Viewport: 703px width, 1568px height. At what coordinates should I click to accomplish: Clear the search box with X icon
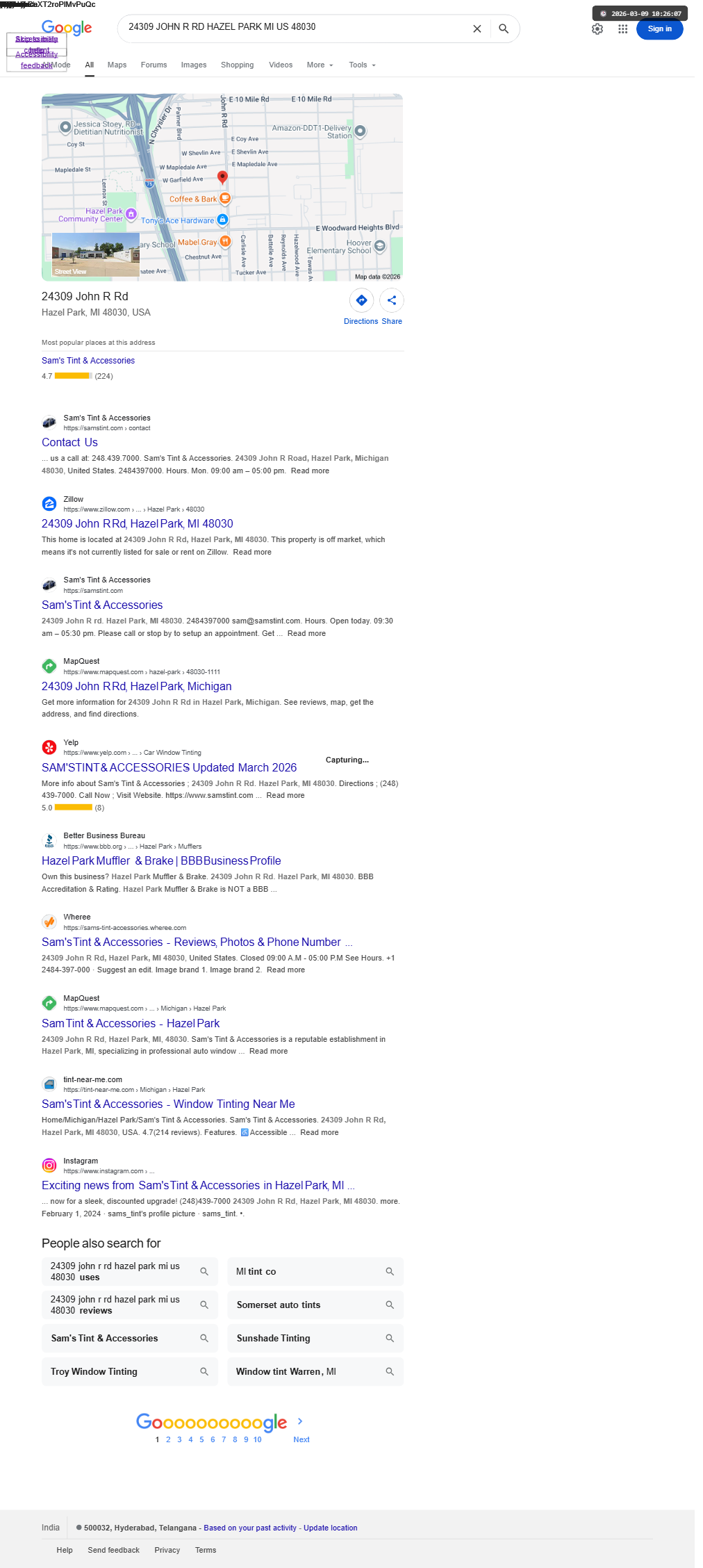coord(477,29)
